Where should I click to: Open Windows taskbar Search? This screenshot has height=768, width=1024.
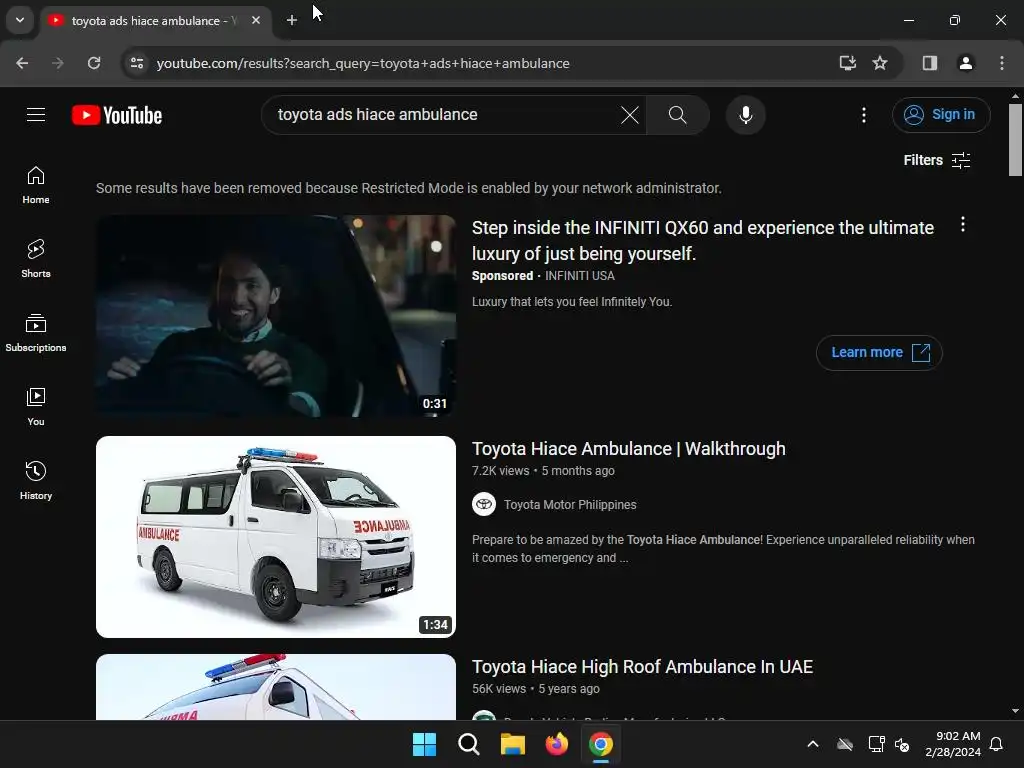[x=468, y=744]
